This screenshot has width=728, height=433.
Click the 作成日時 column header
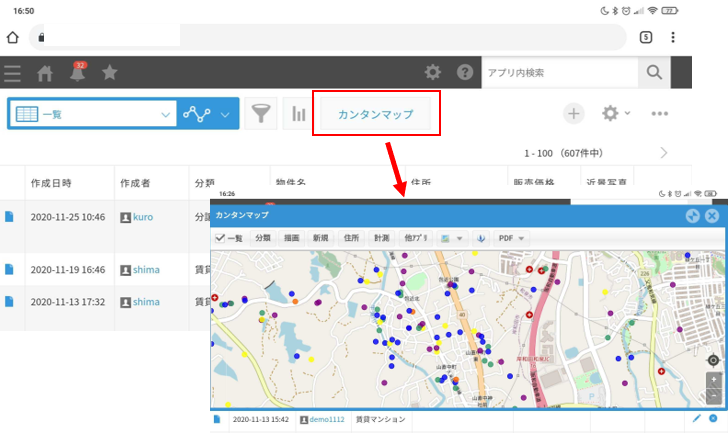(51, 183)
